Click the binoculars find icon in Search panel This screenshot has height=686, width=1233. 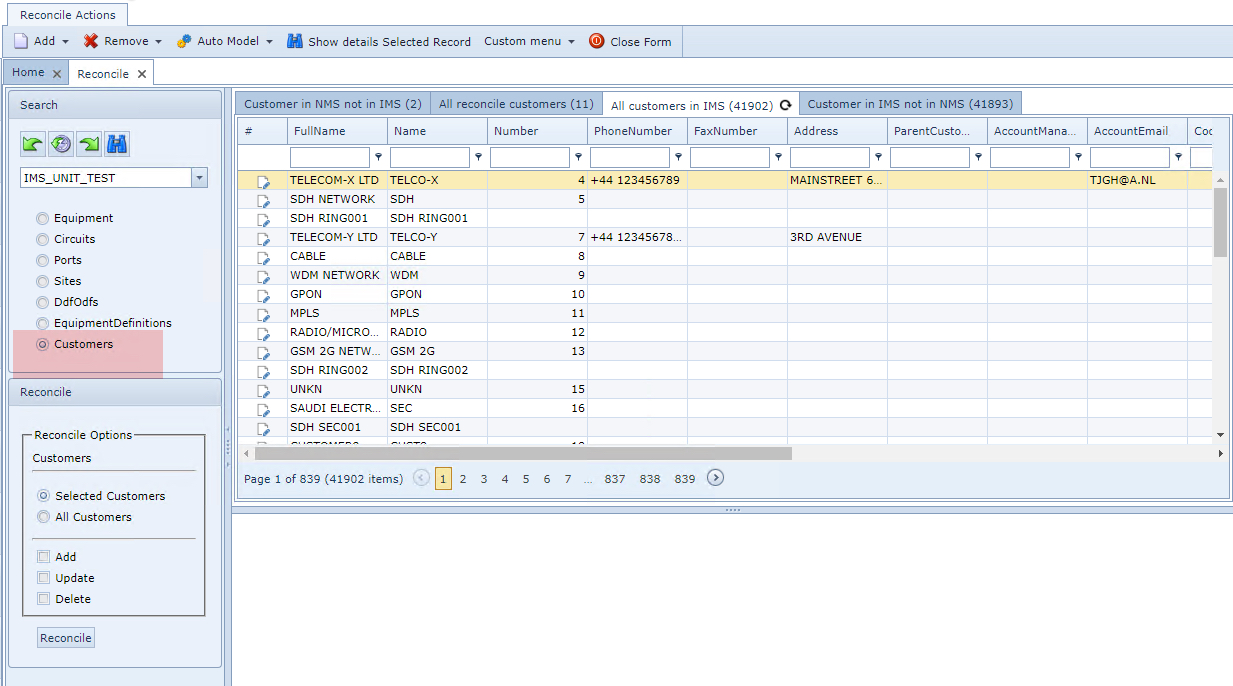pos(117,145)
